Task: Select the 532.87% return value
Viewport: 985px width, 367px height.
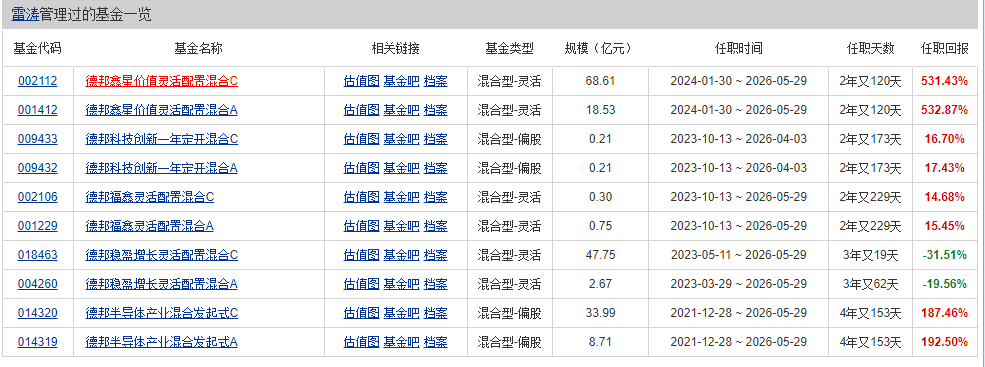Action: (x=944, y=110)
